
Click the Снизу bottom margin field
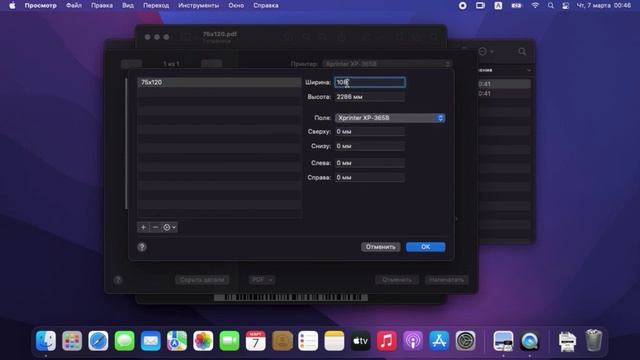pos(370,146)
